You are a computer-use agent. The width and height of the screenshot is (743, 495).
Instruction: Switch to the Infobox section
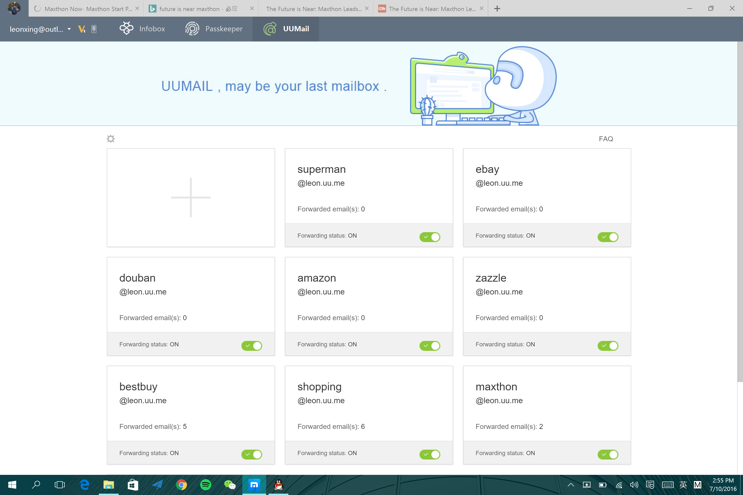(142, 29)
